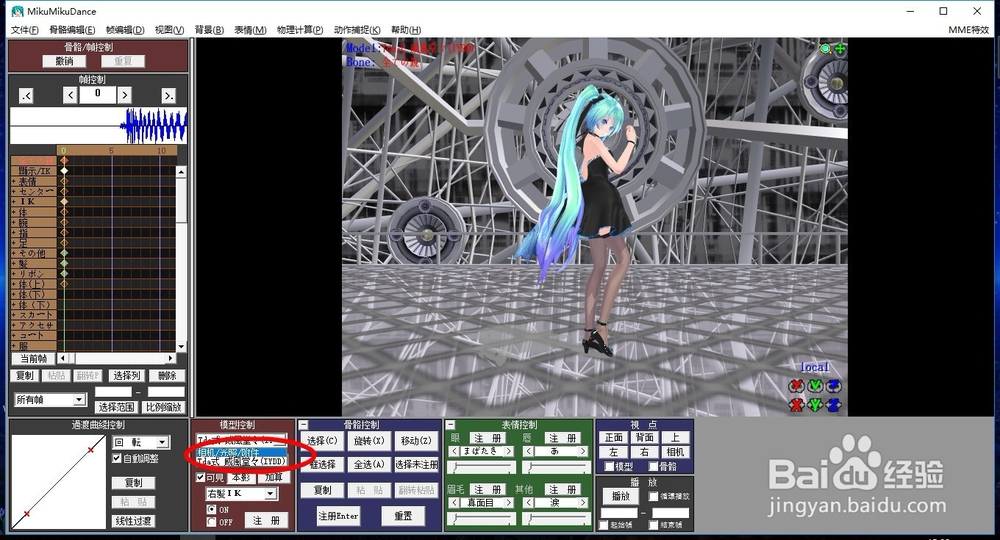This screenshot has height=540, width=1000.
Task: Open the 帧编辑(D) menu
Action: pos(125,30)
